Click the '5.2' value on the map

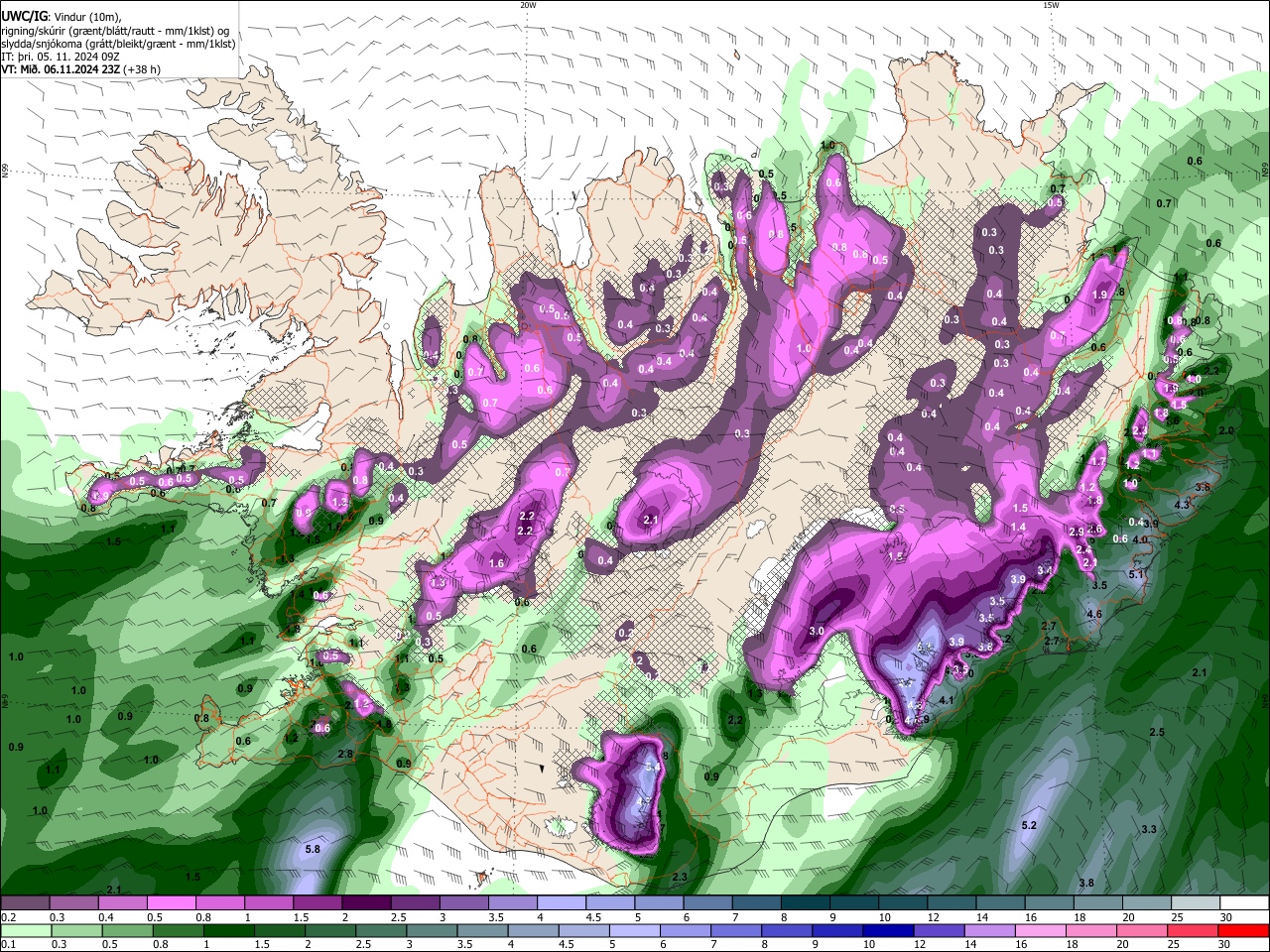pos(1029,825)
